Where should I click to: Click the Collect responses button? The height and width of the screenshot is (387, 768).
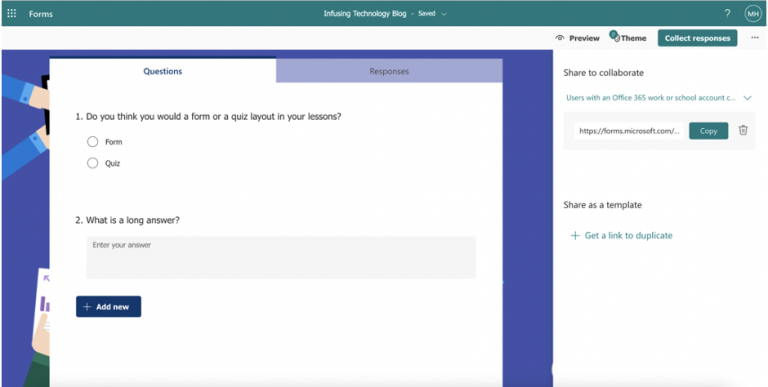coord(697,38)
